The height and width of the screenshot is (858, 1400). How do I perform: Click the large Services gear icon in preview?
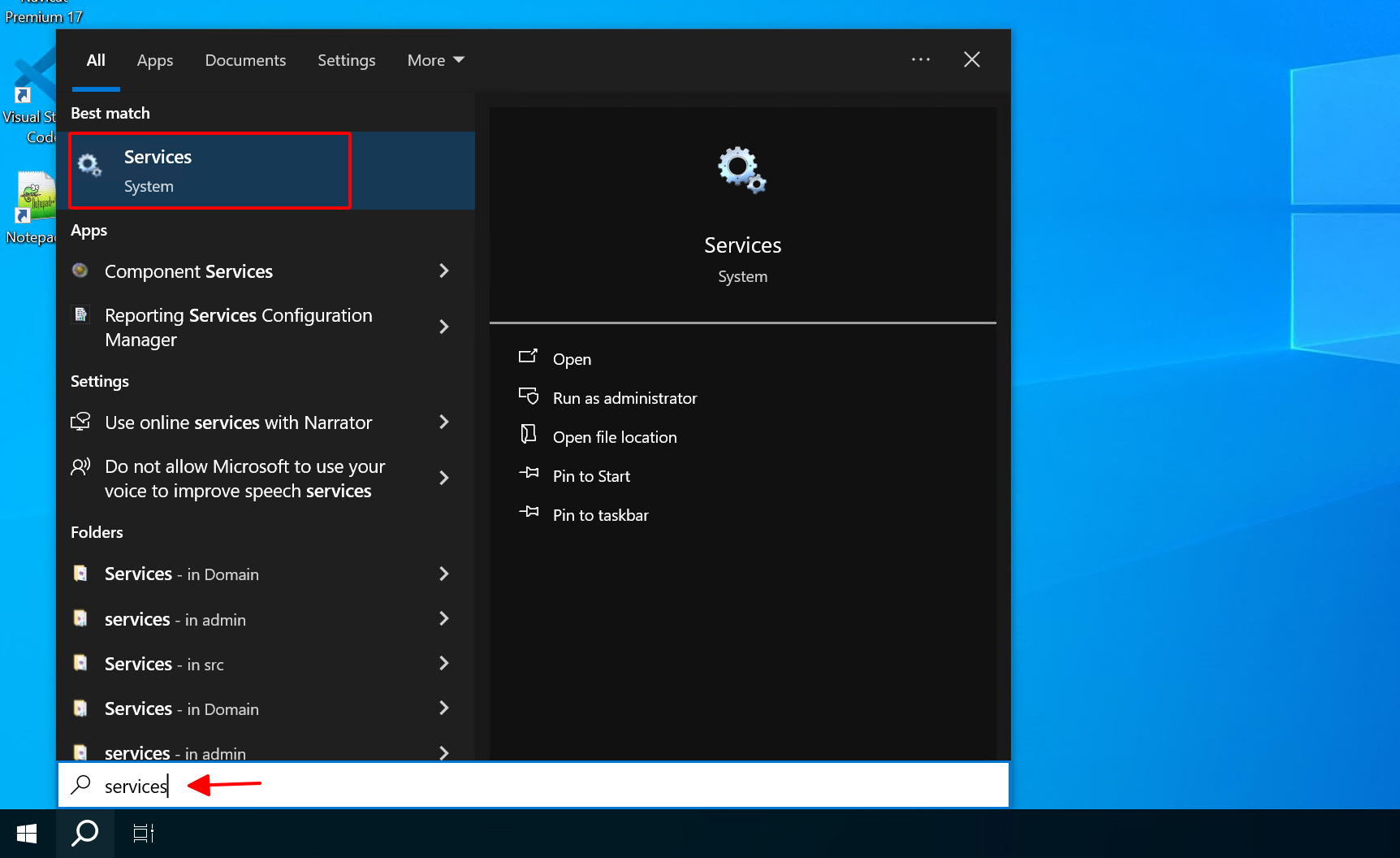tap(741, 170)
